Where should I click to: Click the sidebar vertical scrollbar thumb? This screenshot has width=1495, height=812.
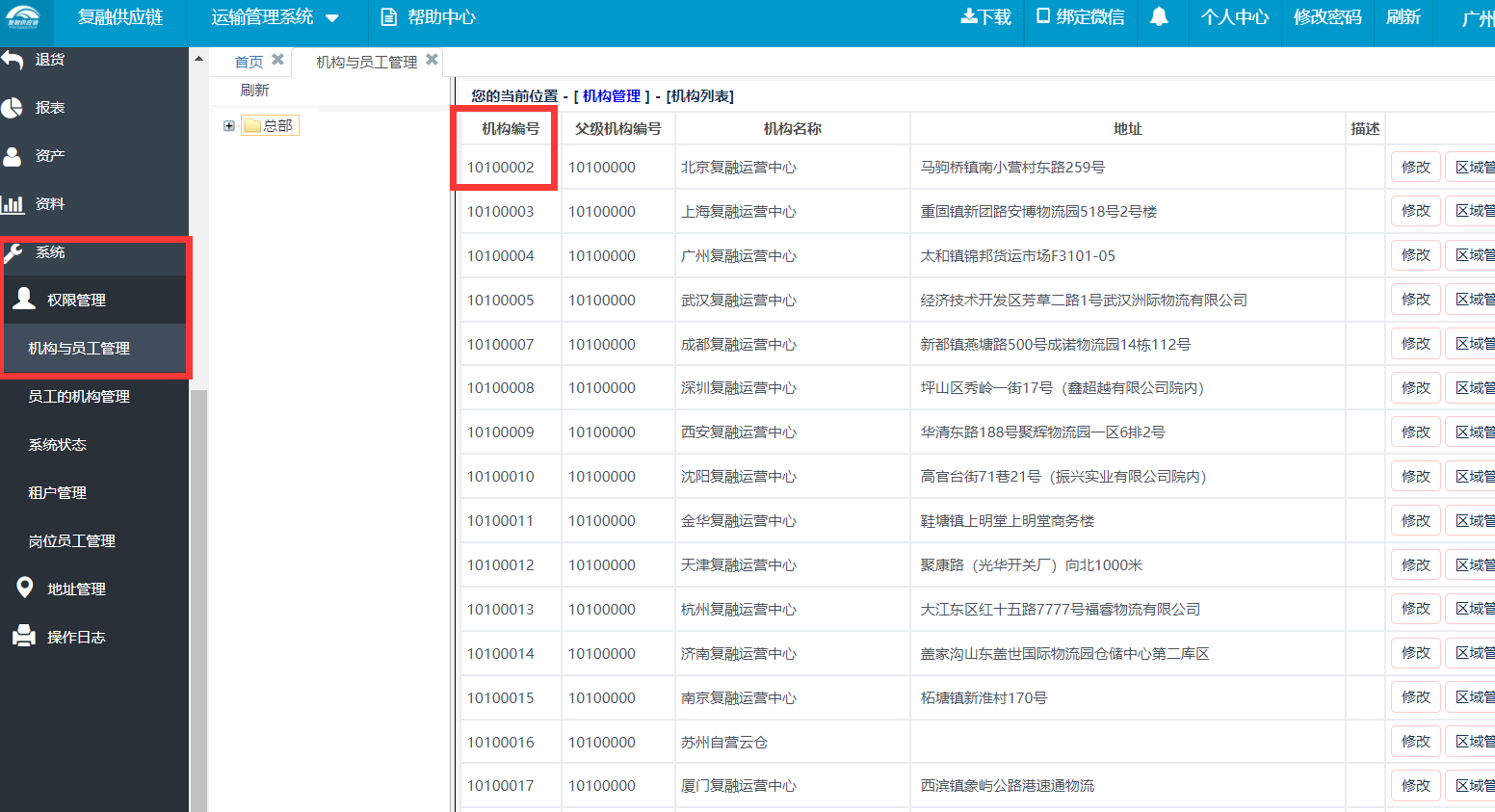pos(198,599)
